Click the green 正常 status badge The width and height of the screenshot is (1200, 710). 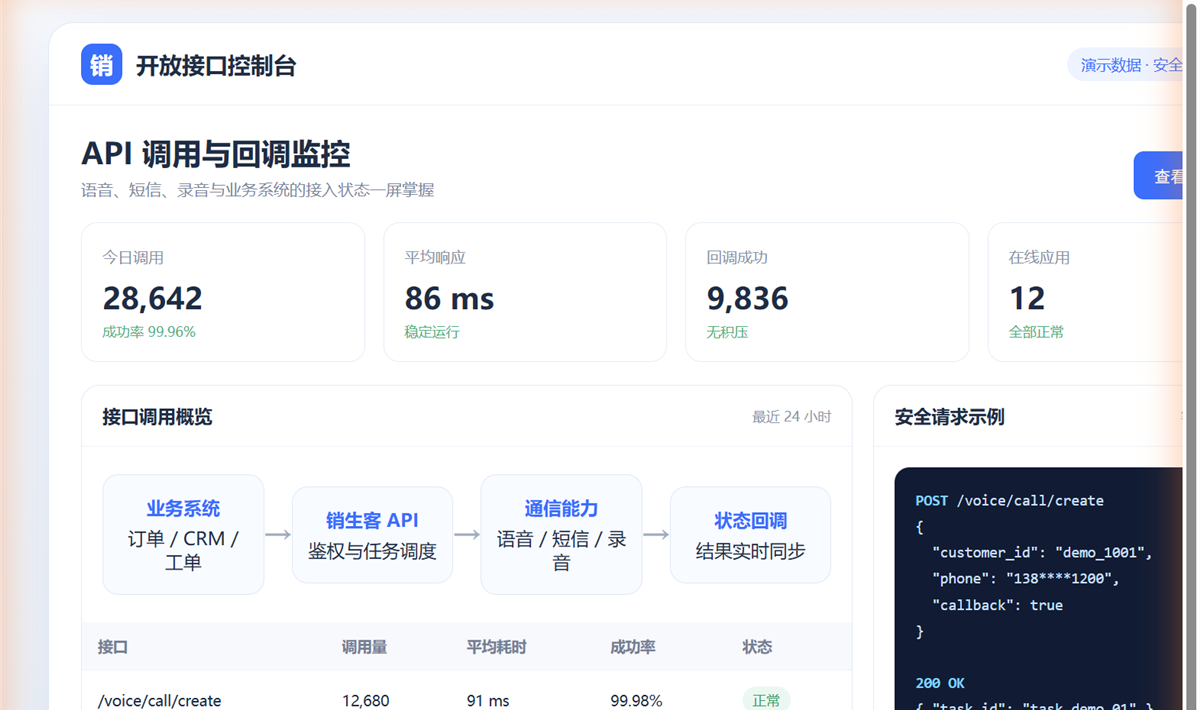(x=766, y=700)
